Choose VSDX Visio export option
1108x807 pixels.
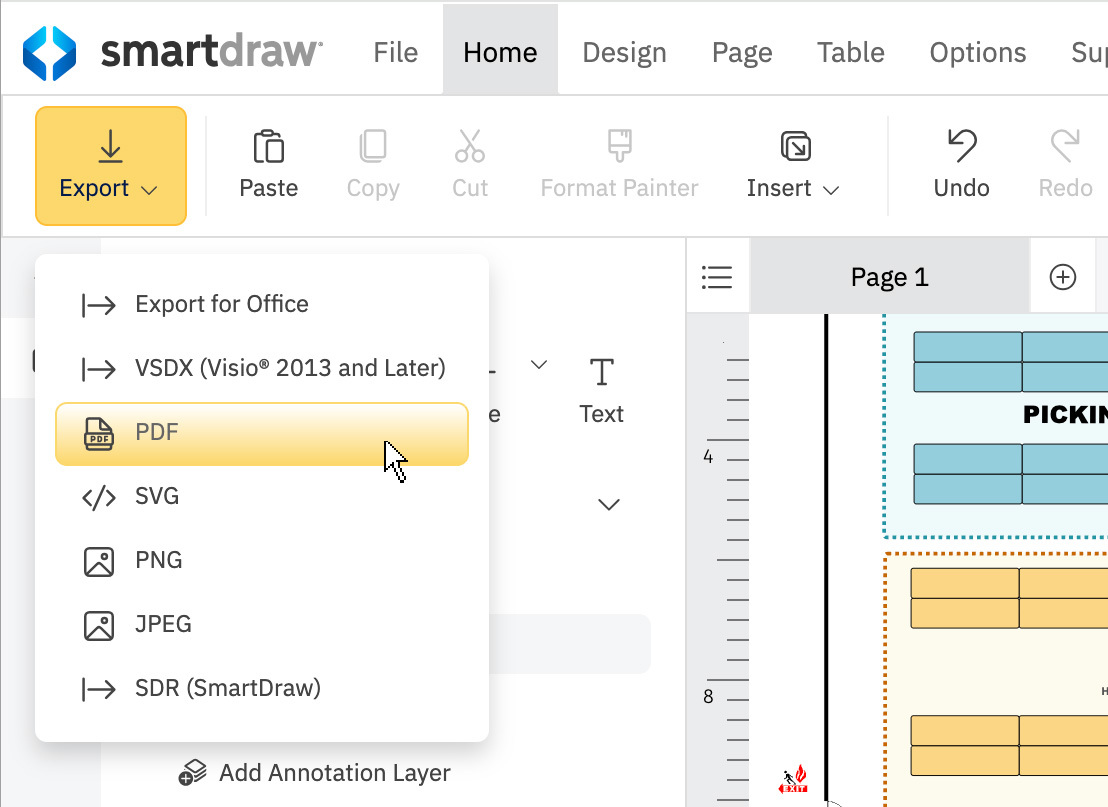click(262, 368)
